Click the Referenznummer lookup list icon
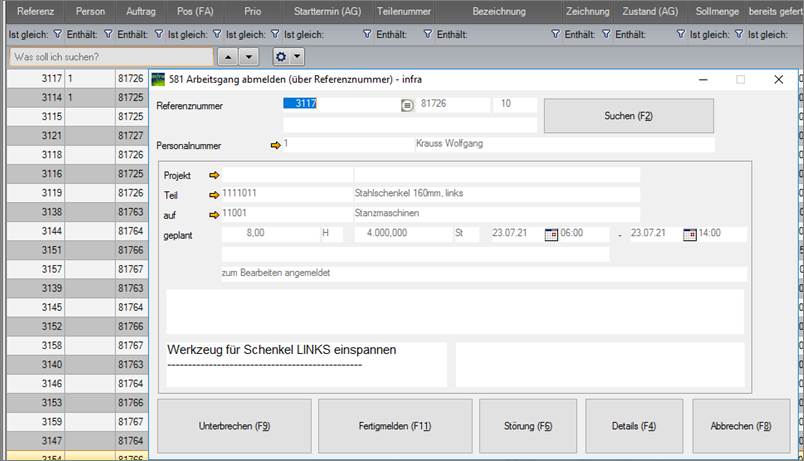 [407, 104]
